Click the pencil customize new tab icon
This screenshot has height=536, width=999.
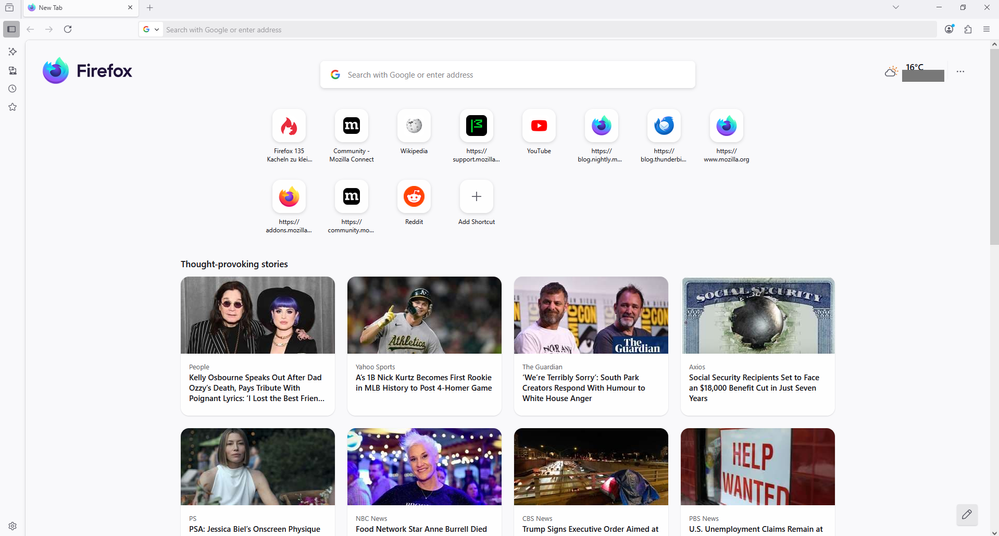click(966, 515)
